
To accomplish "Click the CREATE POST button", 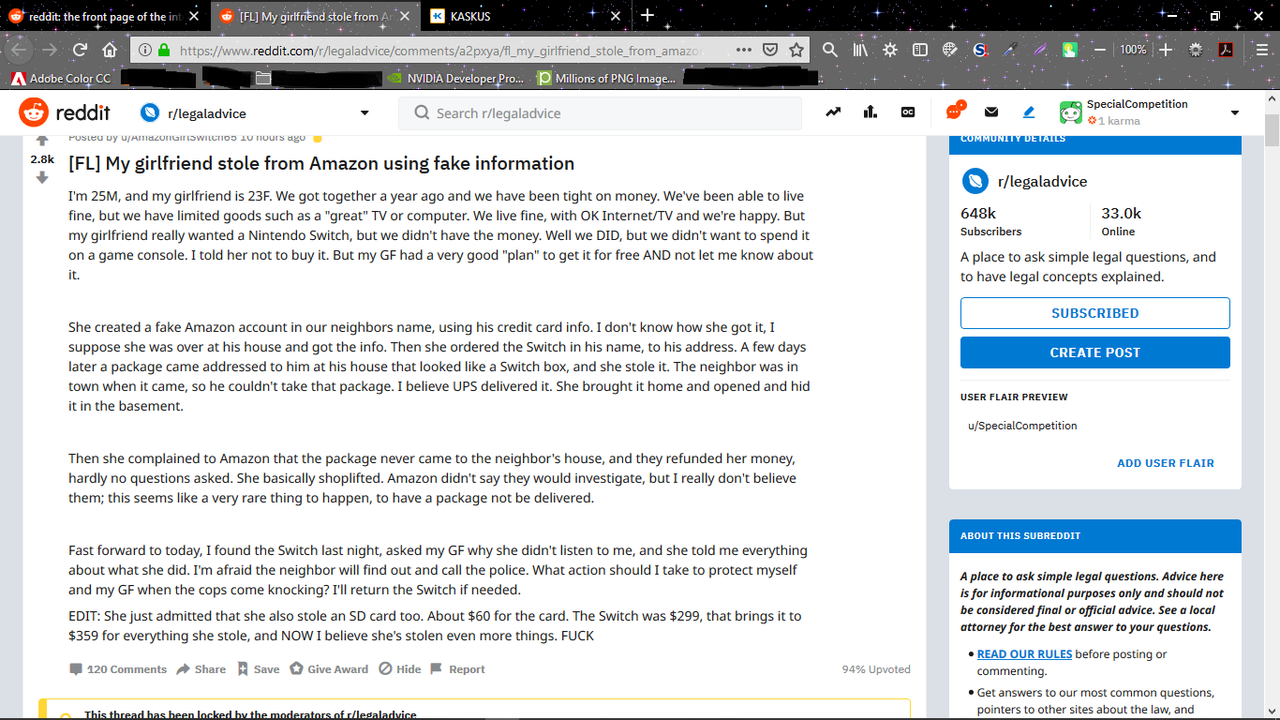I will click(1095, 352).
